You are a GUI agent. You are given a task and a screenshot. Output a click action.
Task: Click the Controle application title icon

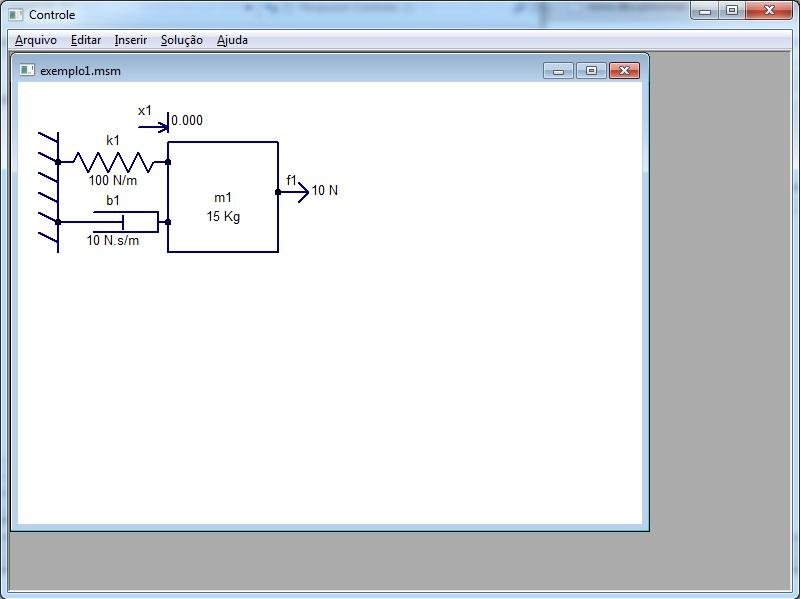[x=15, y=15]
